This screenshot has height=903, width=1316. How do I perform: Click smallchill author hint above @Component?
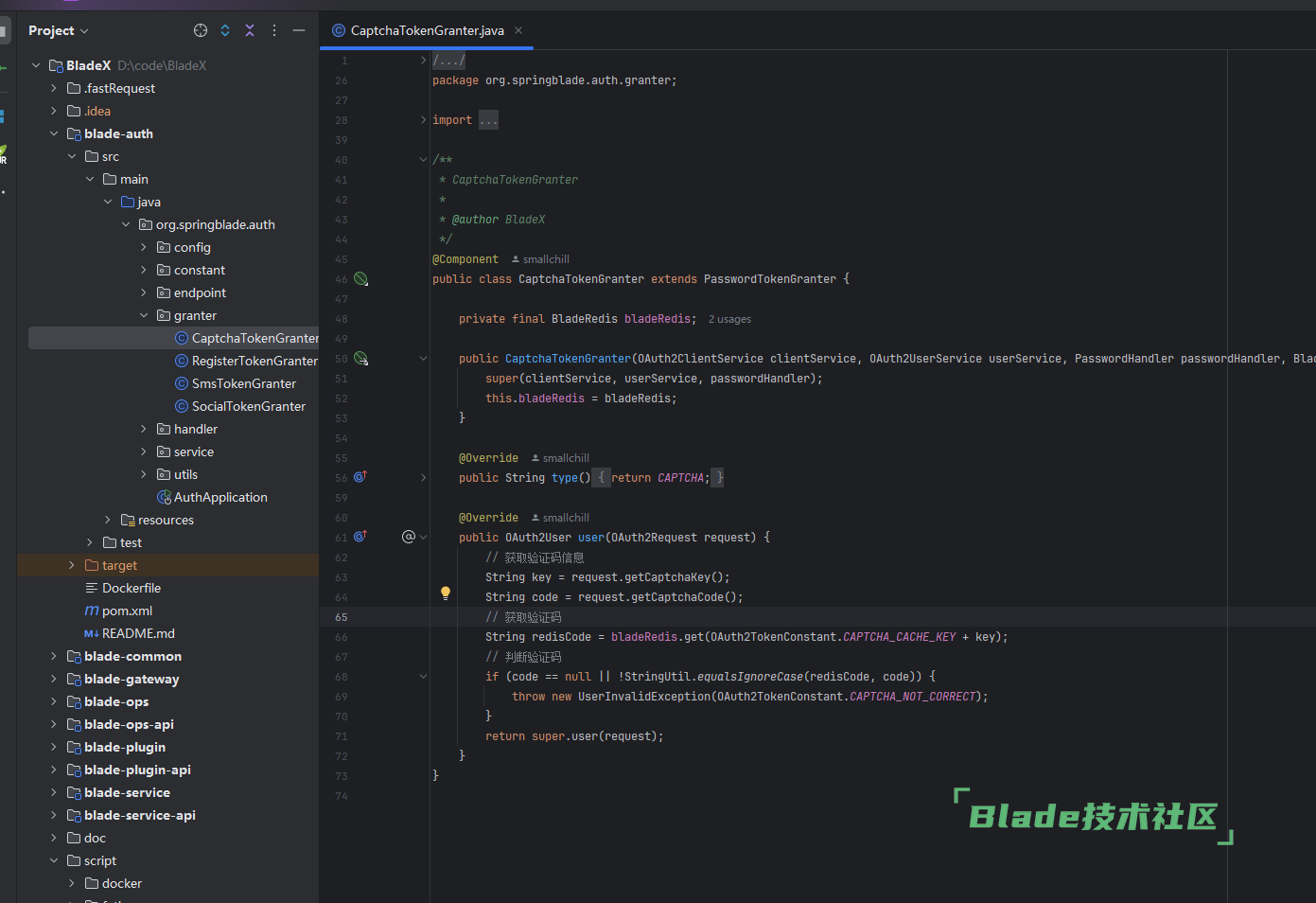tap(541, 259)
